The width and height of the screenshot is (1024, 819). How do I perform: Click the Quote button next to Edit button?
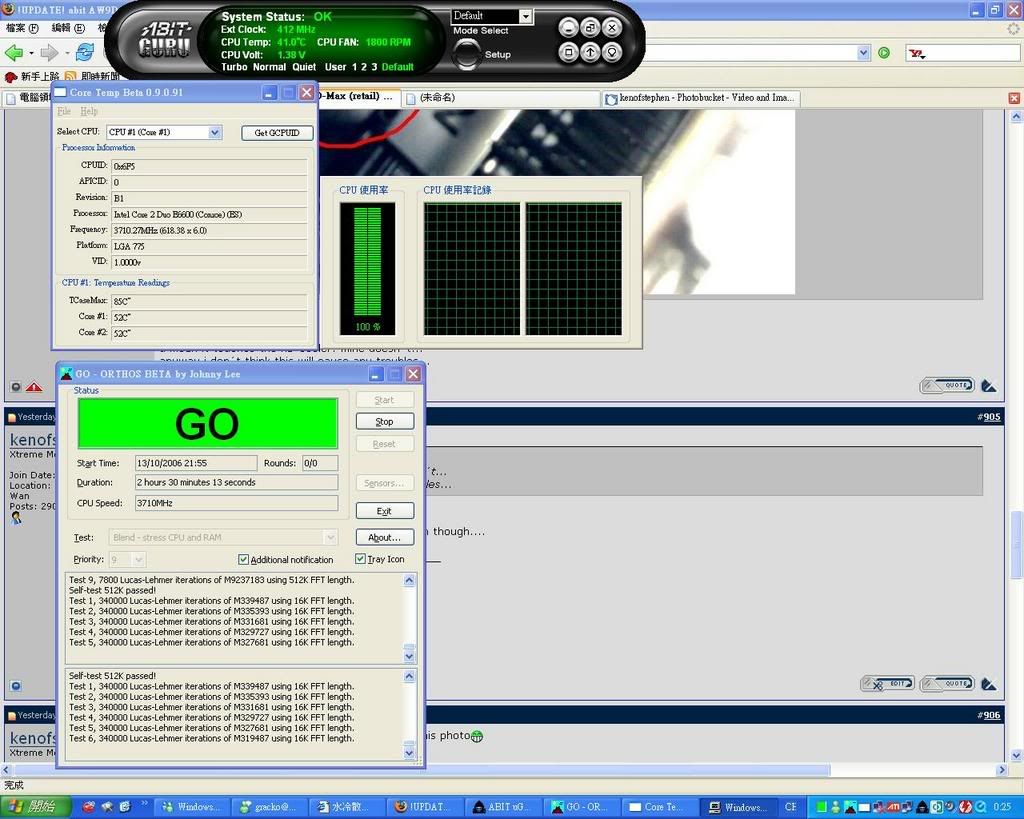click(x=947, y=684)
